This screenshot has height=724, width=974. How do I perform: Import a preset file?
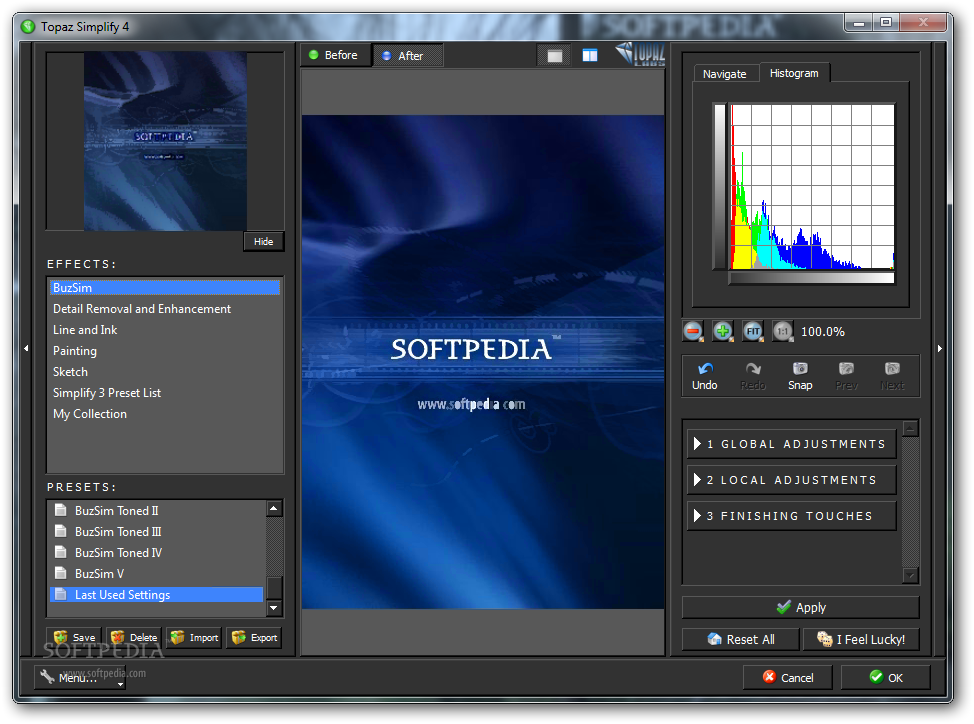coord(194,638)
